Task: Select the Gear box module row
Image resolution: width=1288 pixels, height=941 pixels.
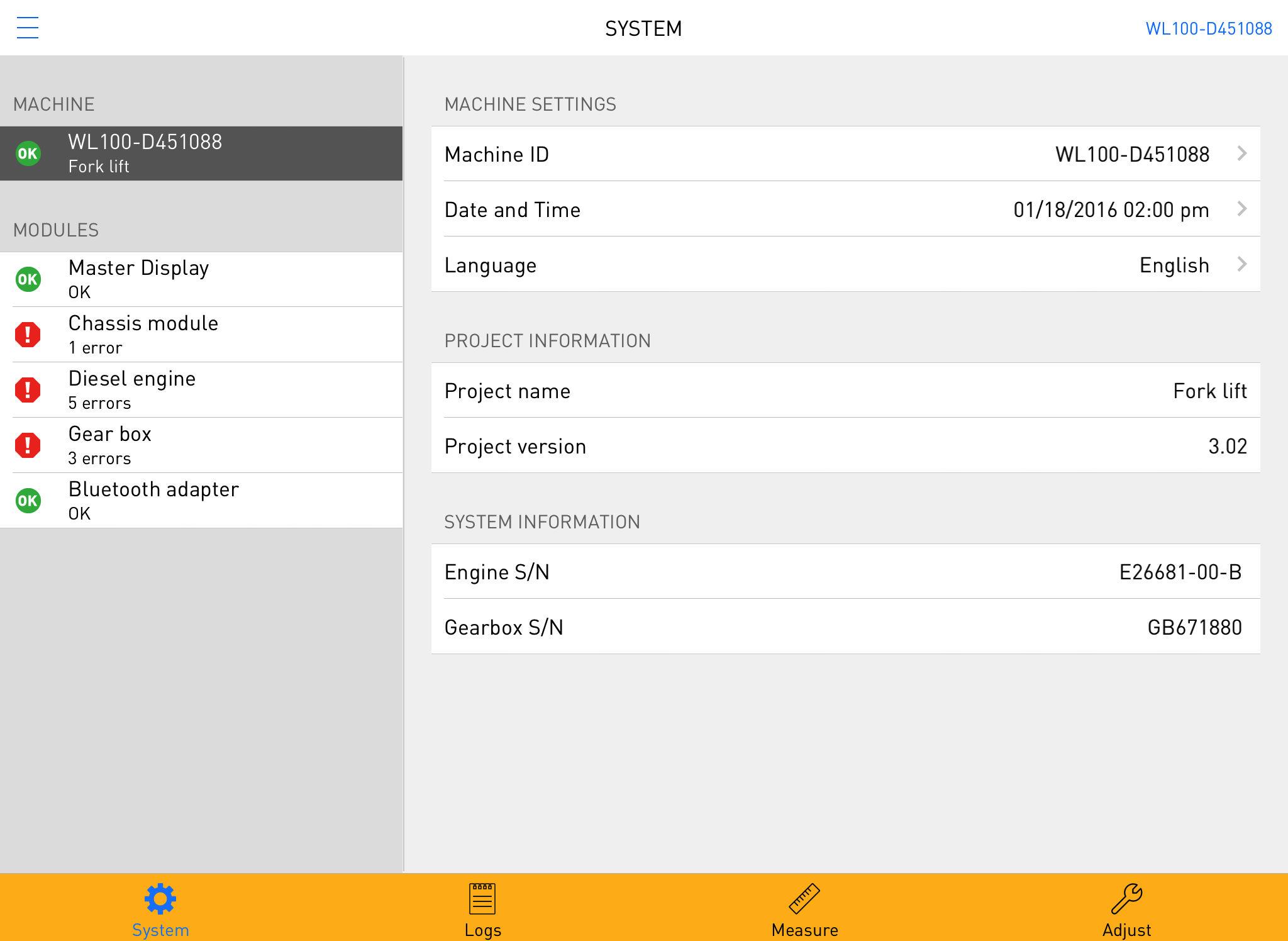Action: [201, 445]
